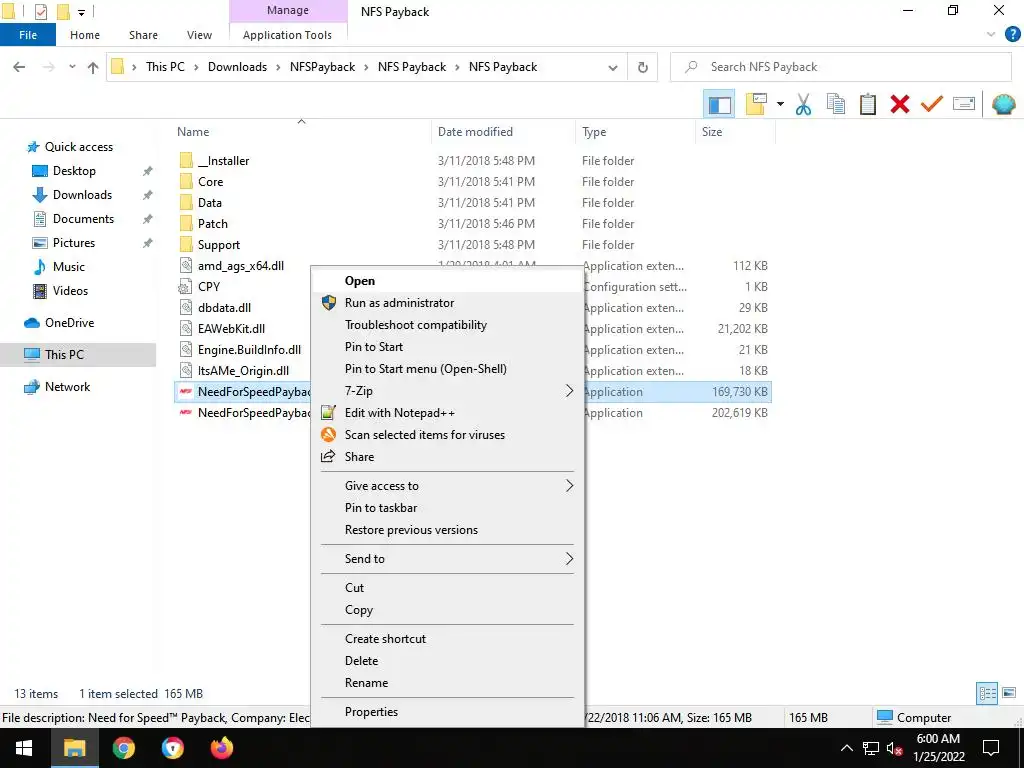1024x768 pixels.
Task: Choose Scan selected items for viruses
Action: pyautogui.click(x=448, y=435)
